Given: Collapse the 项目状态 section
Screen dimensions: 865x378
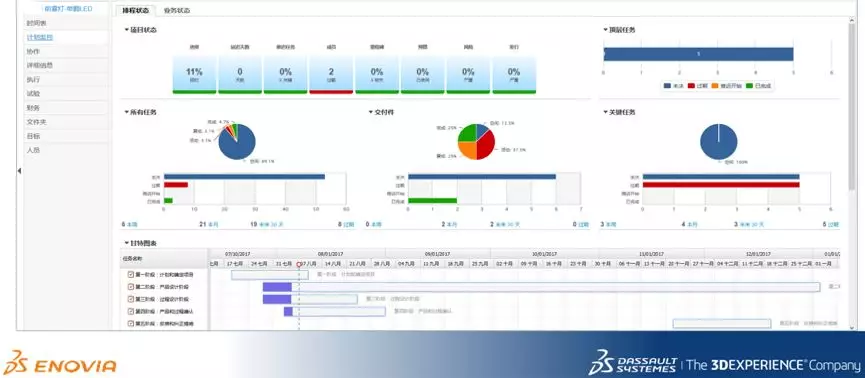Looking at the screenshot, I should tap(126, 30).
